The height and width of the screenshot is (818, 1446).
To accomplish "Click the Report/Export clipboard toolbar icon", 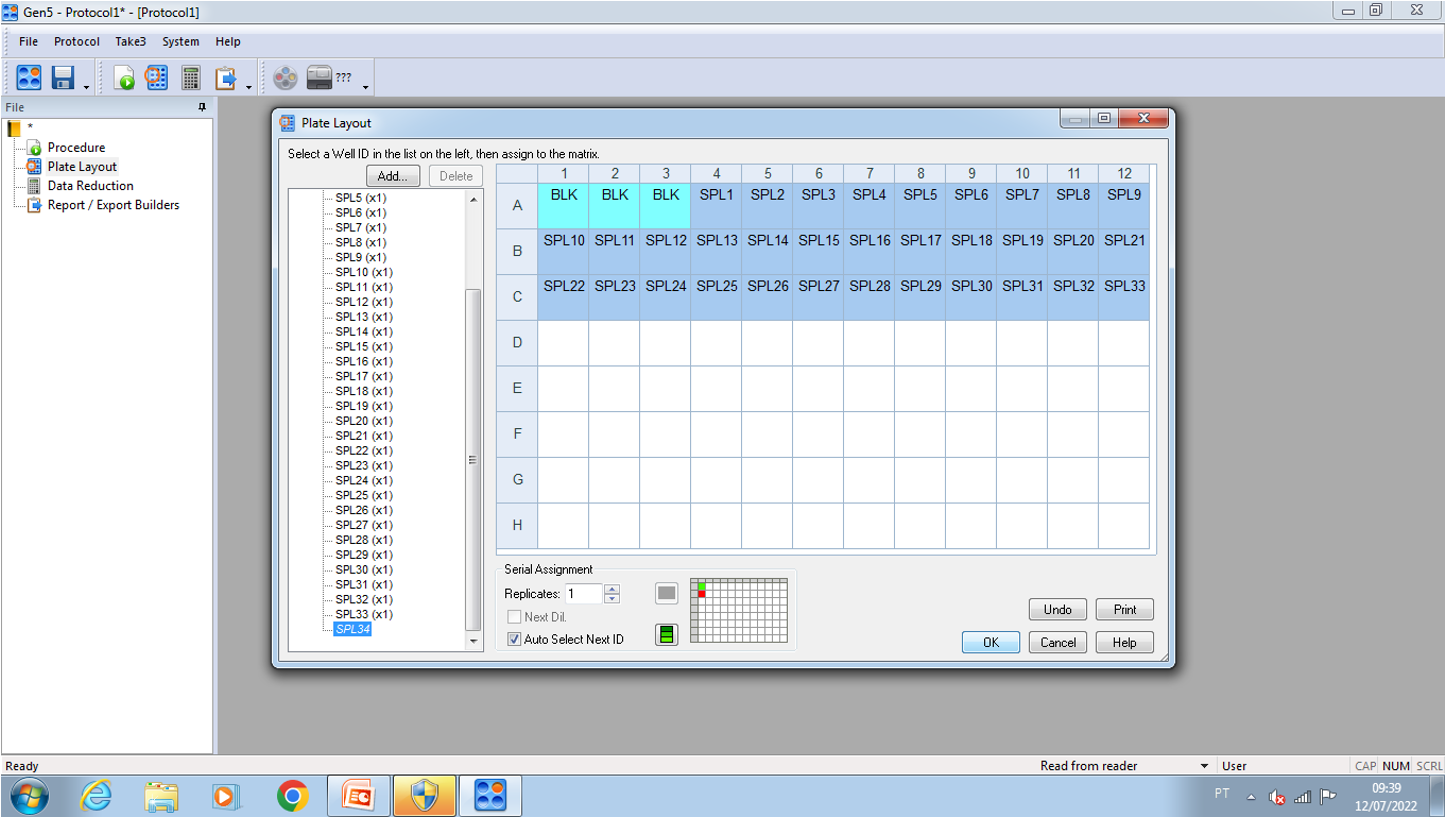I will 226,77.
